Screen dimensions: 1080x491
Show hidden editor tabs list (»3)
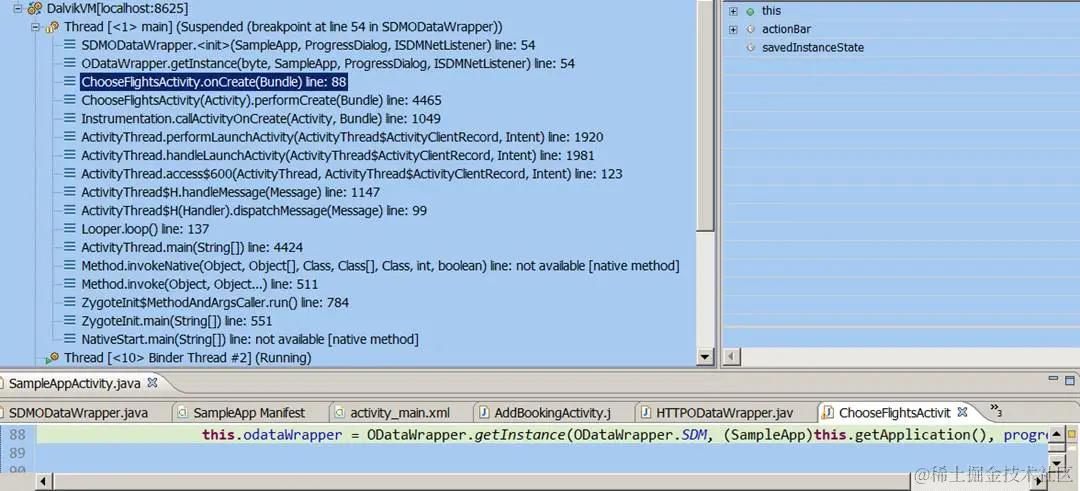[x=996, y=410]
